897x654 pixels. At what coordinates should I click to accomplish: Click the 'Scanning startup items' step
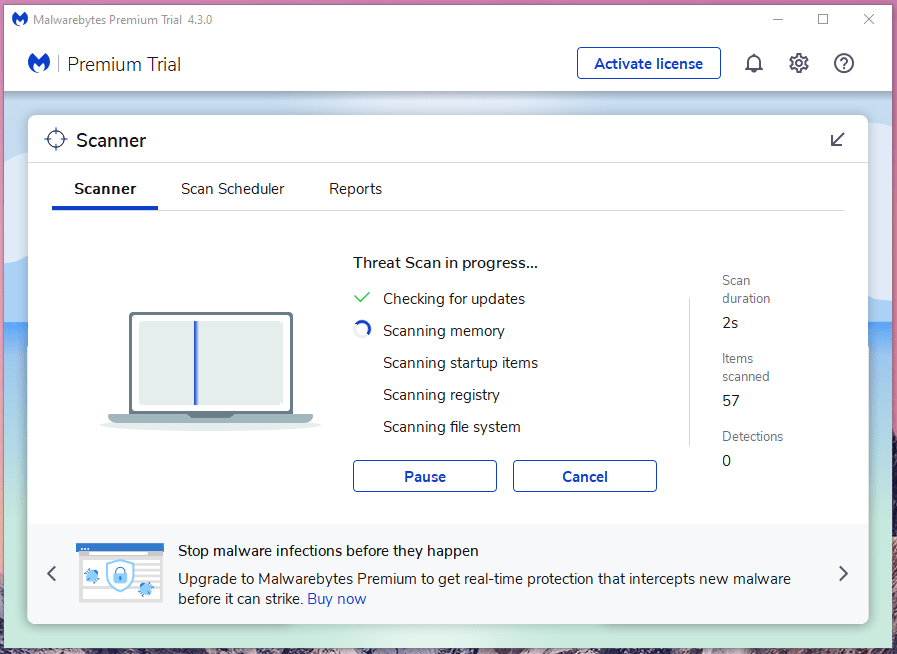click(x=461, y=363)
